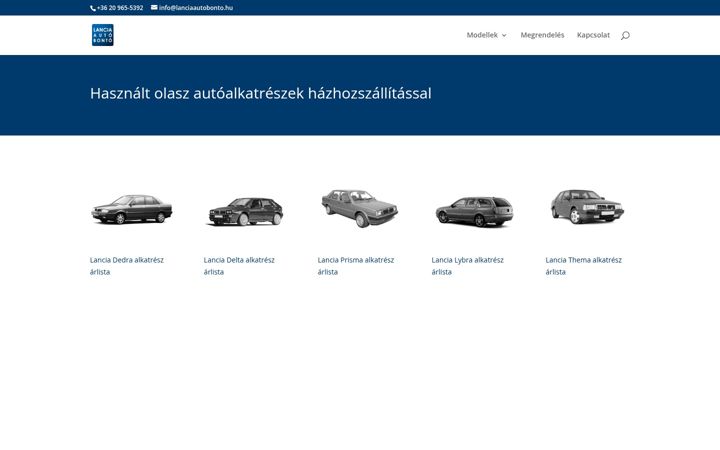Open the Modellek menu item

(x=482, y=35)
